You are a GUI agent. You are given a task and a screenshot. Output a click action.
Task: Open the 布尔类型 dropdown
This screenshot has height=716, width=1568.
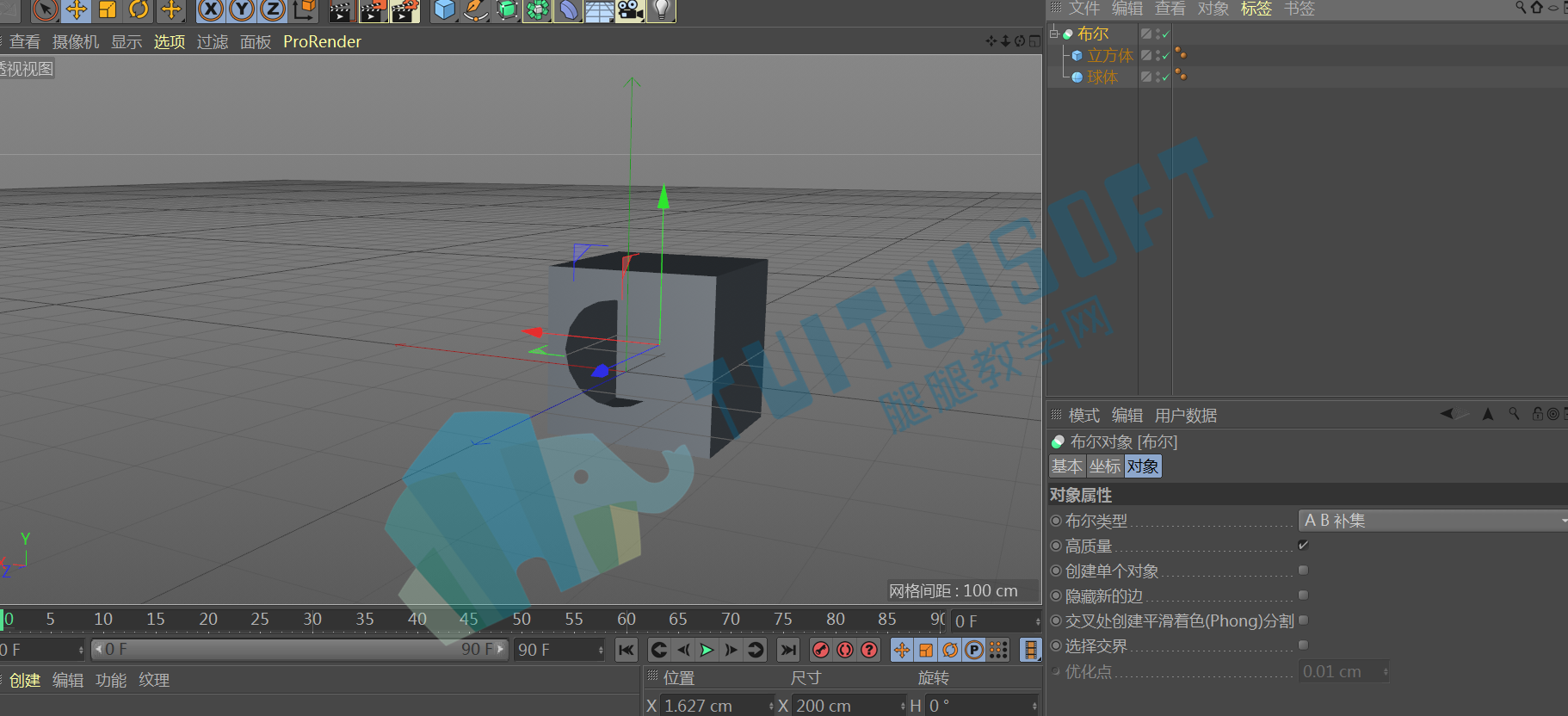tap(1432, 520)
